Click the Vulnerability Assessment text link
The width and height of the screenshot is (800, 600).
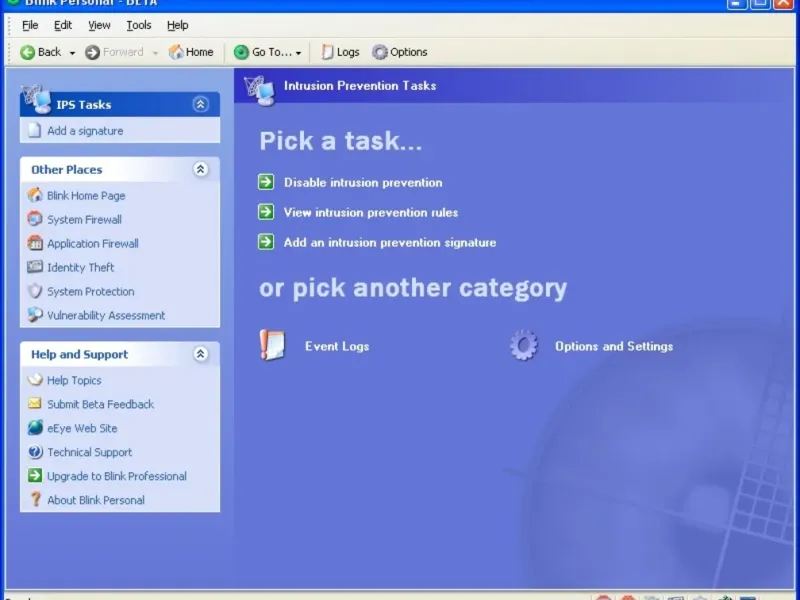[x=106, y=316]
